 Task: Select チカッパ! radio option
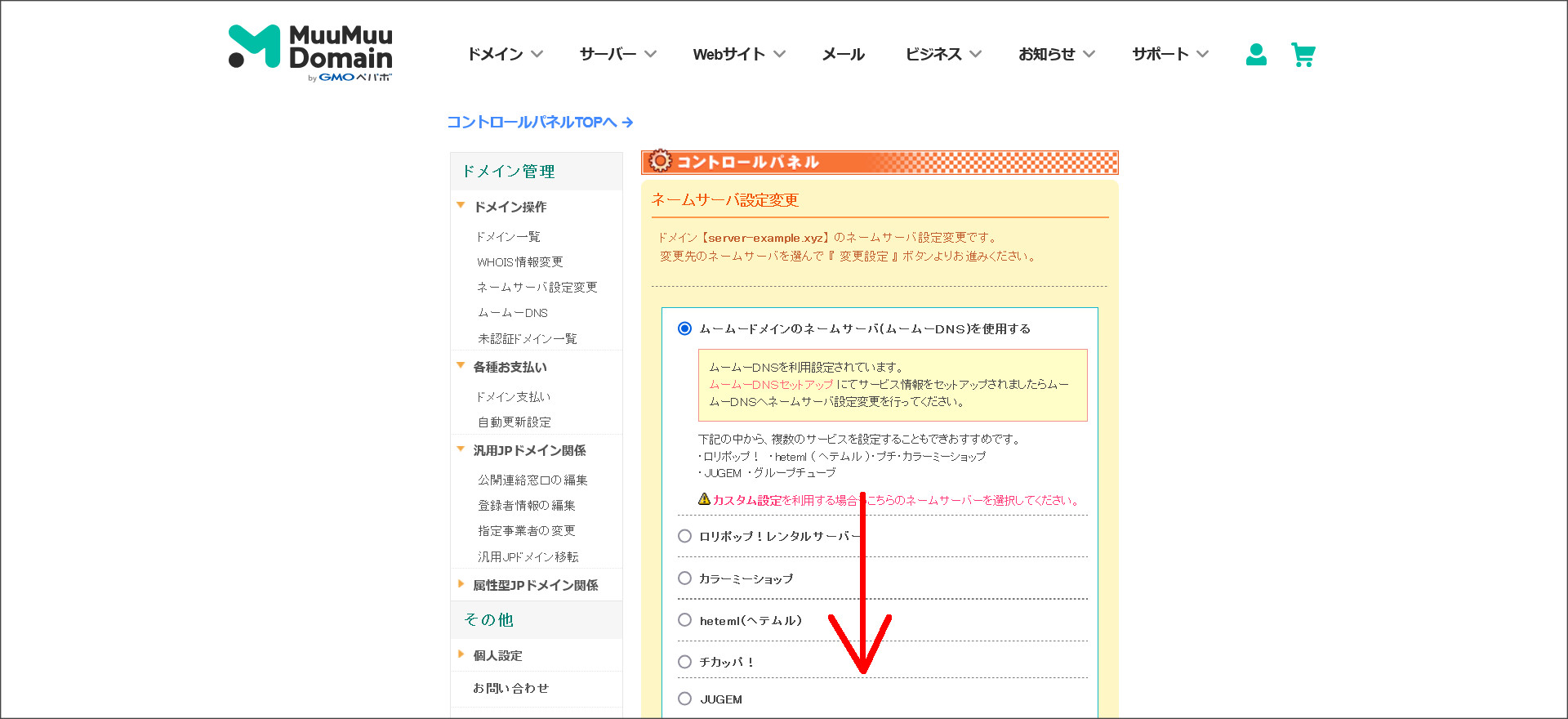(x=684, y=662)
